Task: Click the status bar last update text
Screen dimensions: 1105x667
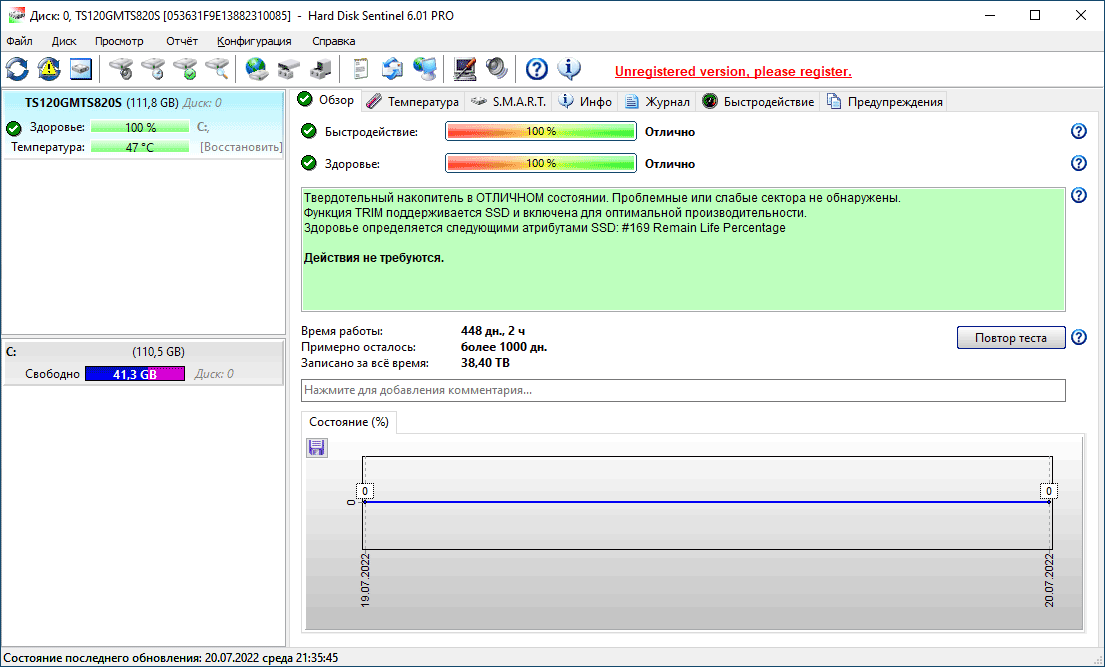Action: tap(171, 658)
